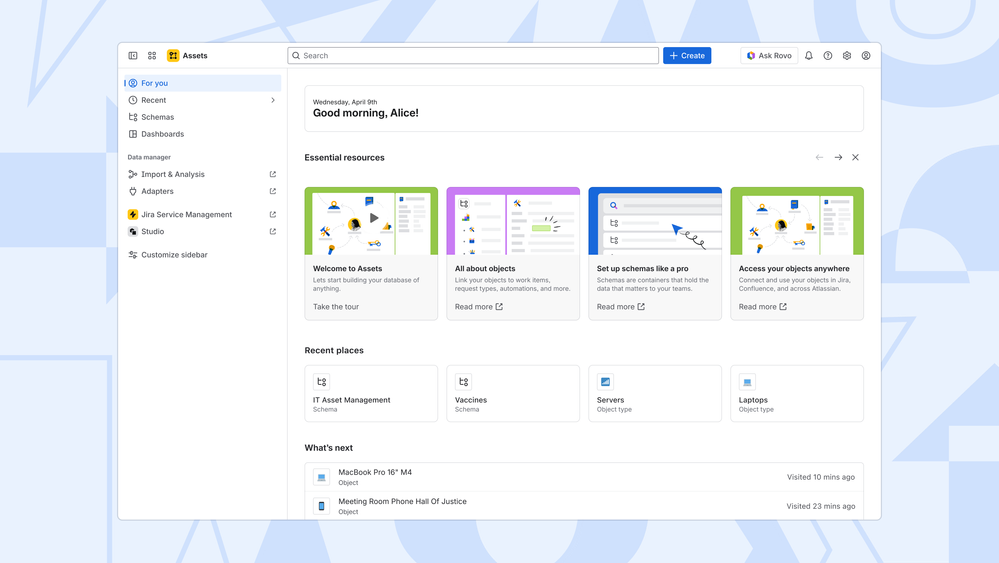Open Import & Analysis in sidebar
The image size is (999, 563).
pos(202,174)
